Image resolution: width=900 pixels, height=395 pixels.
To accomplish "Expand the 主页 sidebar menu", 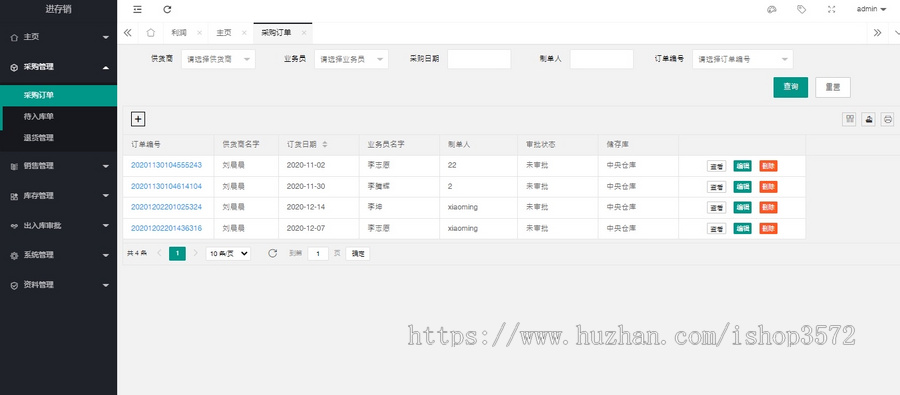I will coord(59,37).
